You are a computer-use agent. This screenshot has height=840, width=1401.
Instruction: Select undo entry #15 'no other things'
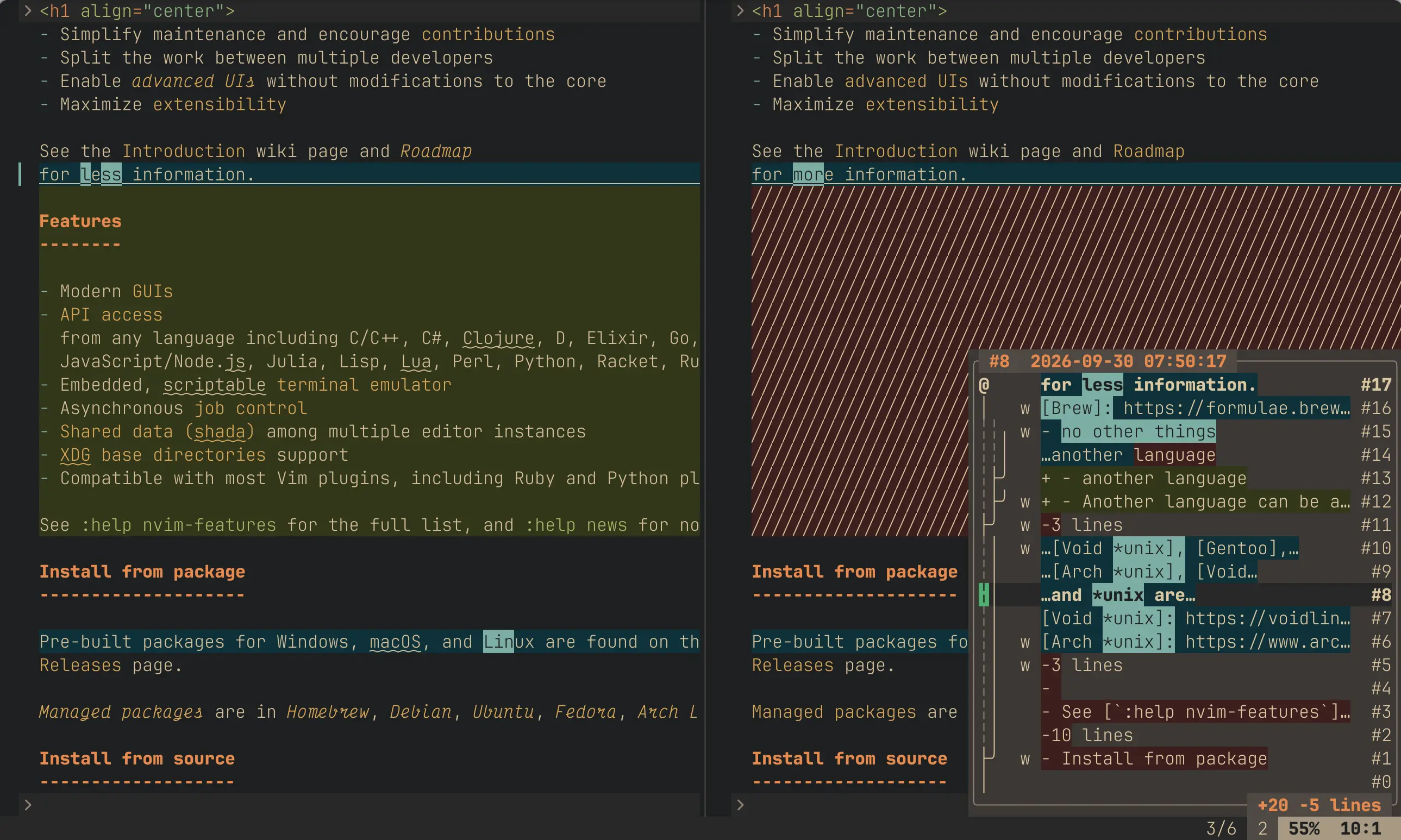(x=1184, y=431)
